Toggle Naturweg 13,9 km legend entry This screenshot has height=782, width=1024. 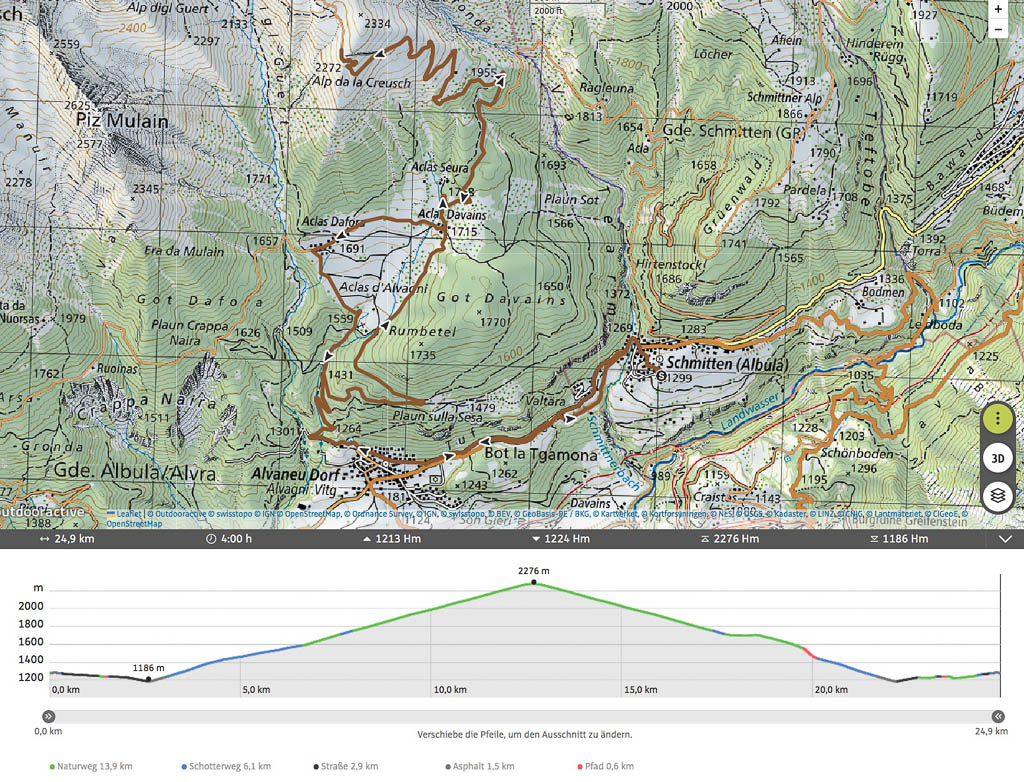(x=91, y=766)
